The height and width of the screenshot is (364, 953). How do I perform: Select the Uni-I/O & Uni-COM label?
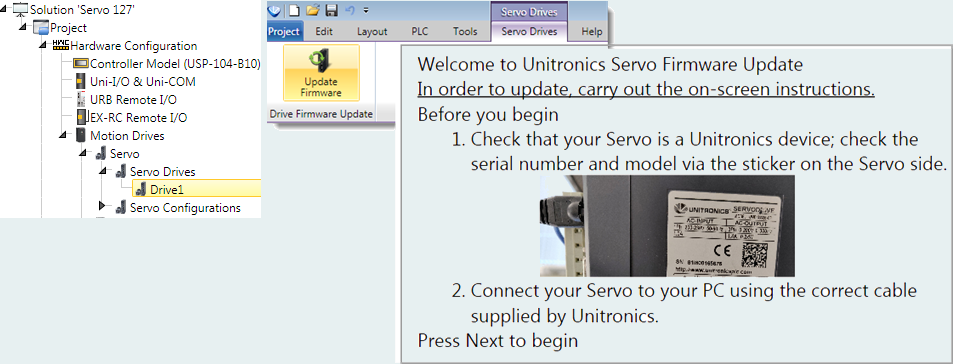pyautogui.click(x=143, y=81)
